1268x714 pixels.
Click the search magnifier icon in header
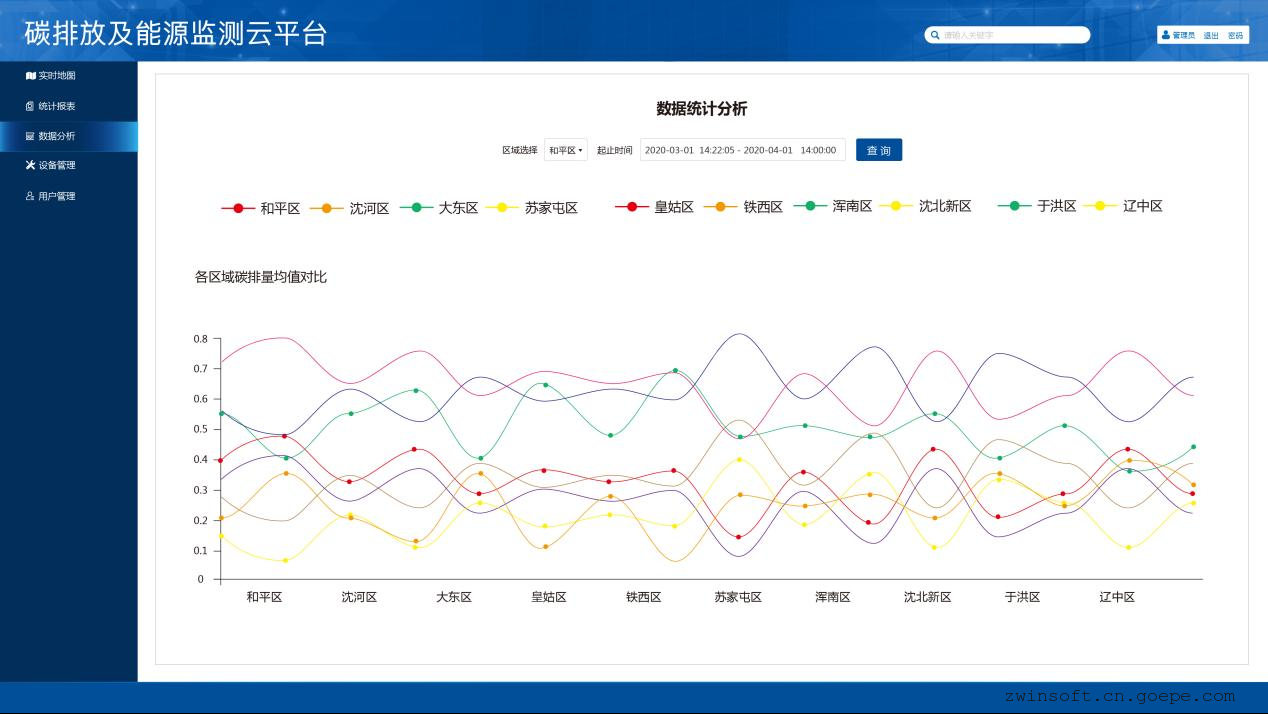tap(935, 35)
